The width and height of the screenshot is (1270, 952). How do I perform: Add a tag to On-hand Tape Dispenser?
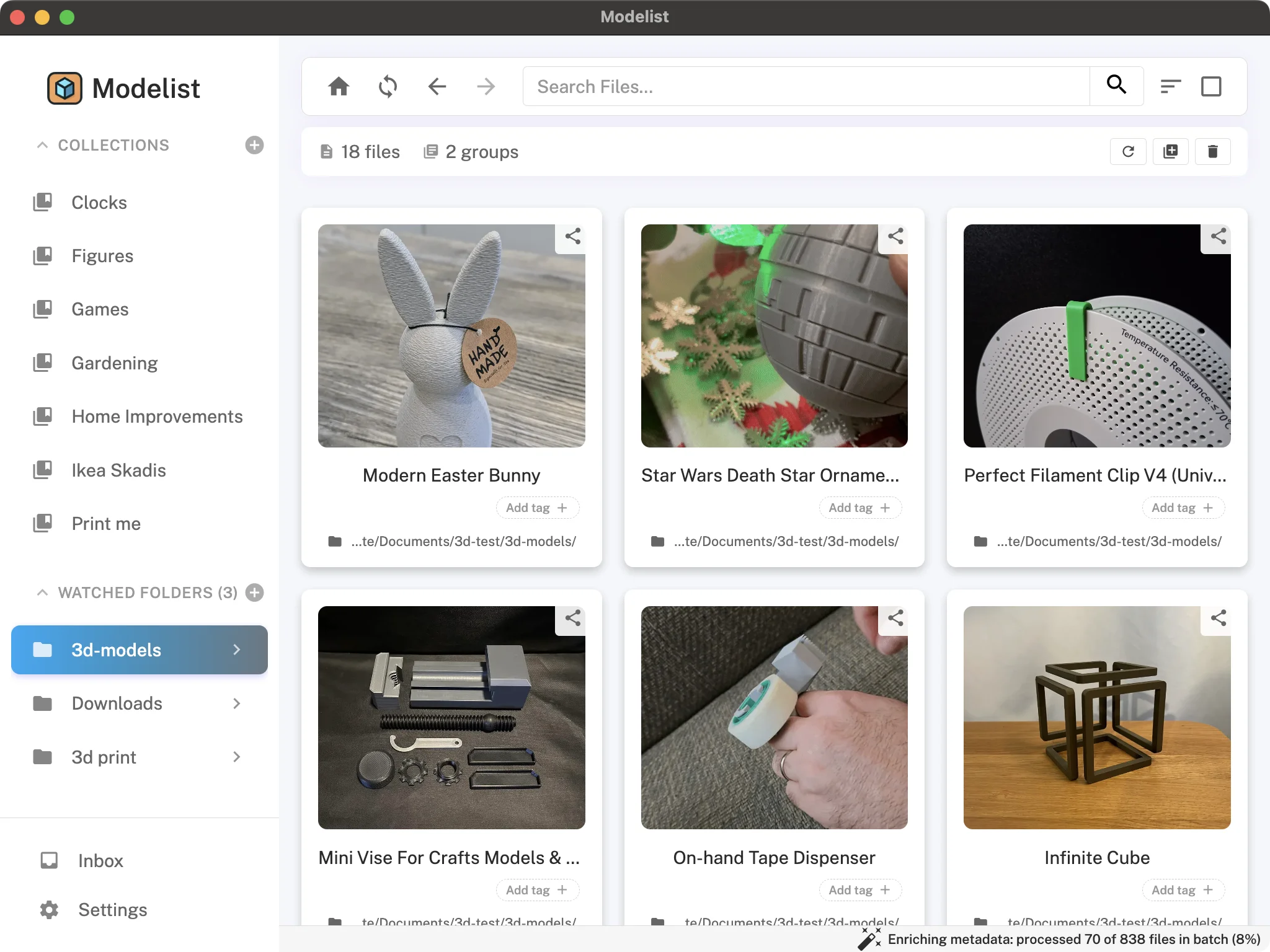(x=859, y=889)
